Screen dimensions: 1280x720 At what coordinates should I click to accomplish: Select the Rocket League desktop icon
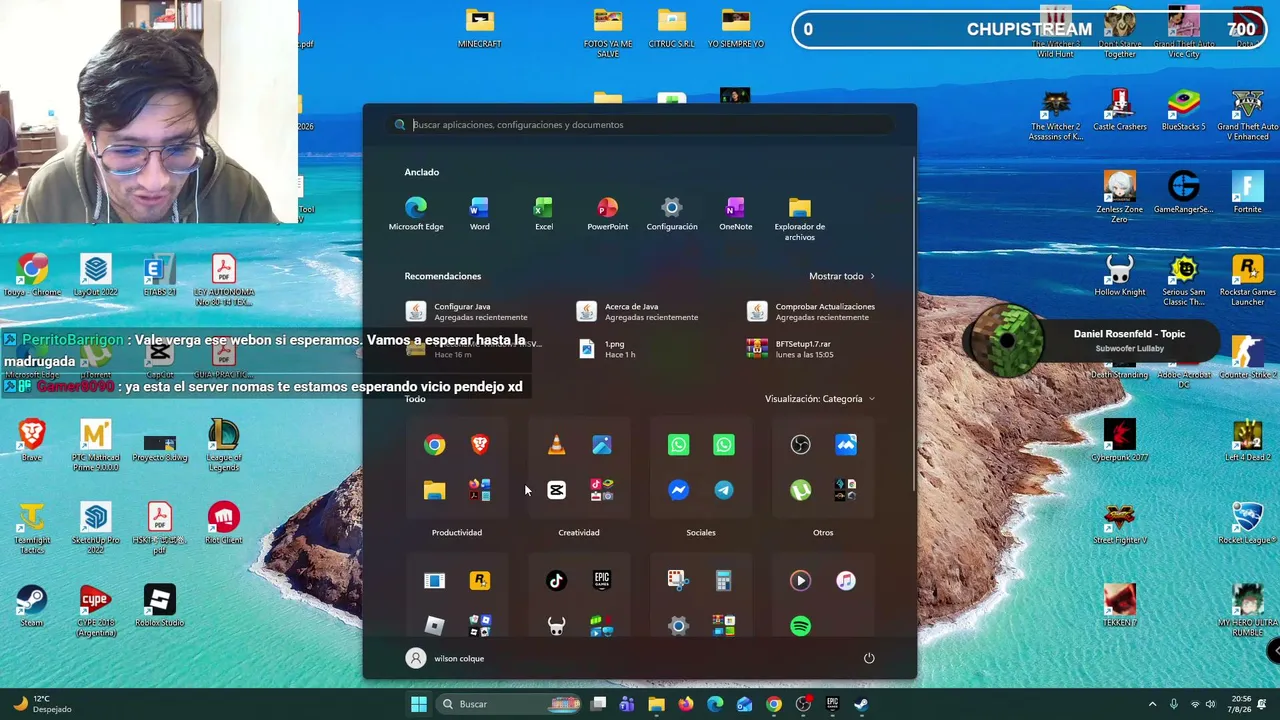1248,523
